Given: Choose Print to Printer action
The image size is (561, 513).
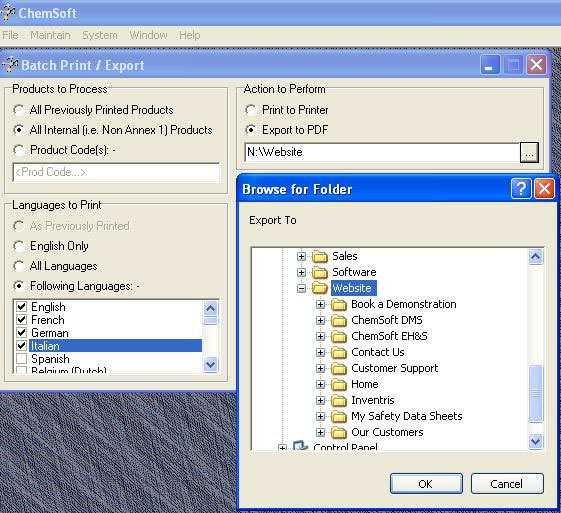Looking at the screenshot, I should [251, 110].
